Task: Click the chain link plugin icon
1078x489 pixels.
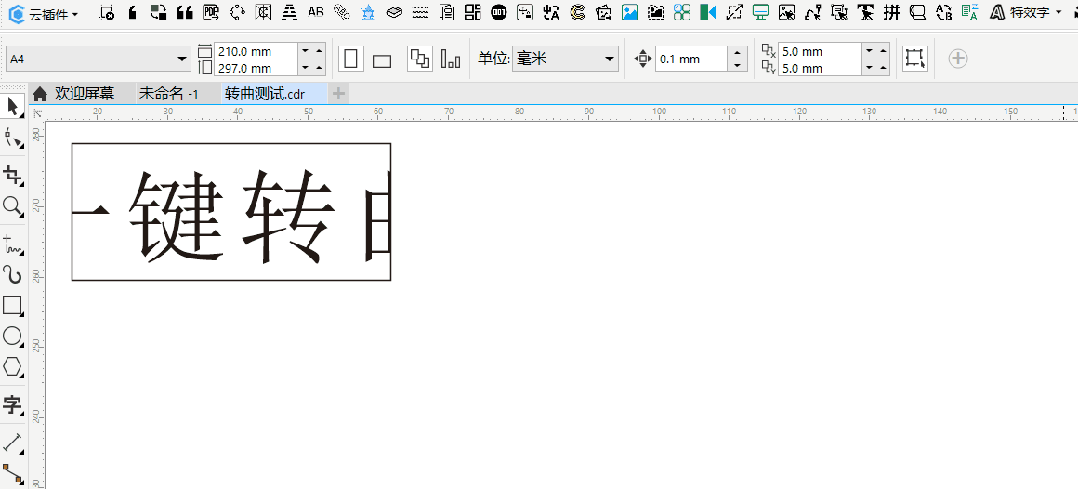Action: [342, 12]
